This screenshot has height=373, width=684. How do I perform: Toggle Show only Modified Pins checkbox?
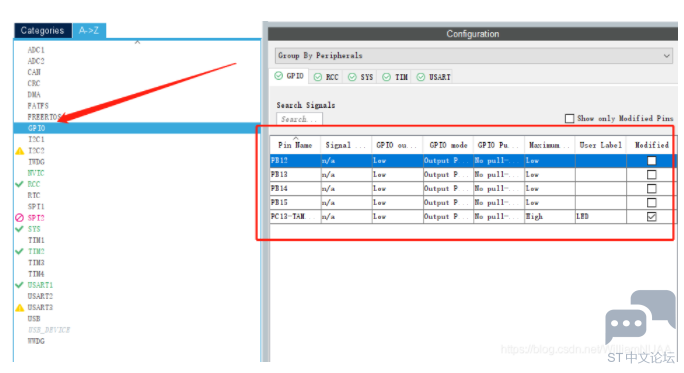pyautogui.click(x=569, y=119)
